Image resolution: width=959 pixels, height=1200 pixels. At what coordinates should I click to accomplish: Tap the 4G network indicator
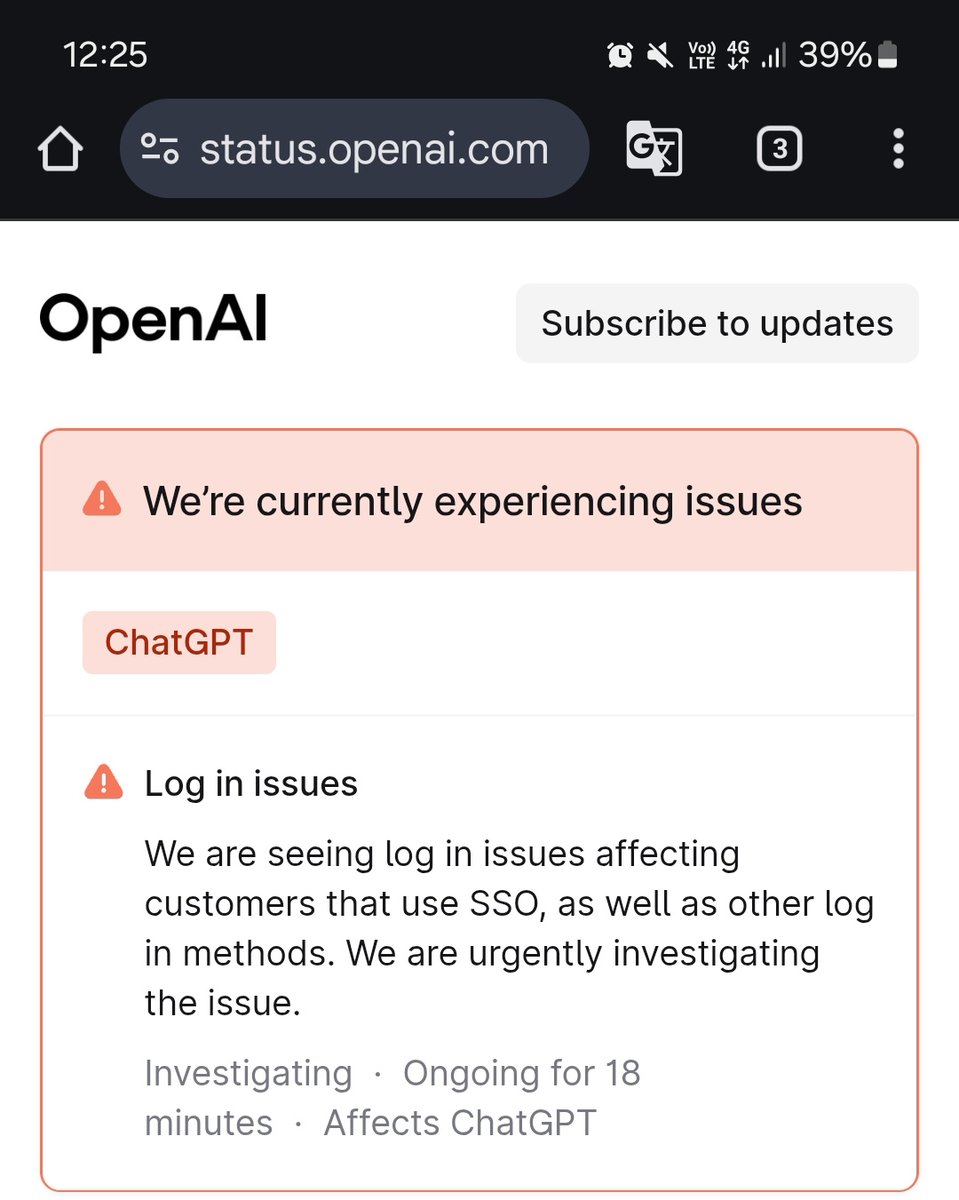(735, 56)
